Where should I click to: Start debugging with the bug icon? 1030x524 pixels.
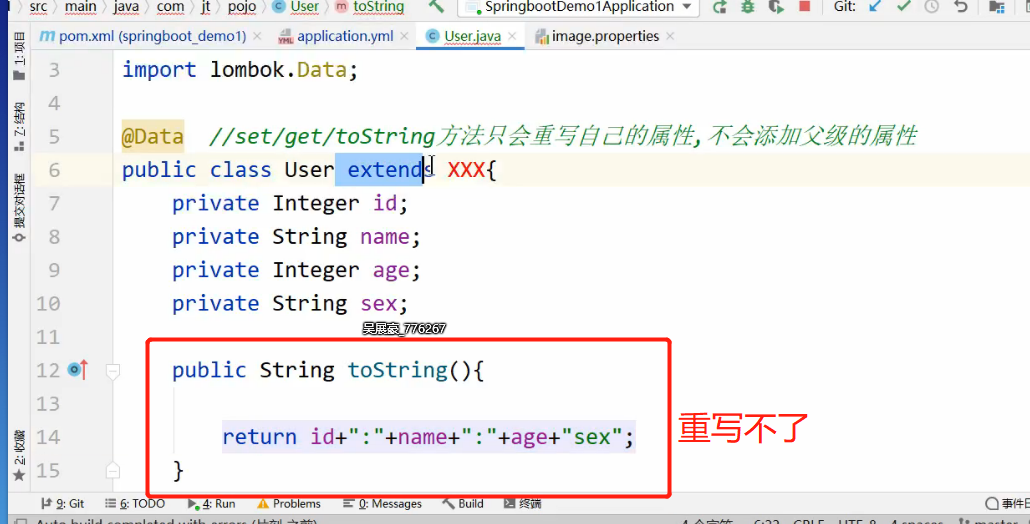pyautogui.click(x=748, y=7)
